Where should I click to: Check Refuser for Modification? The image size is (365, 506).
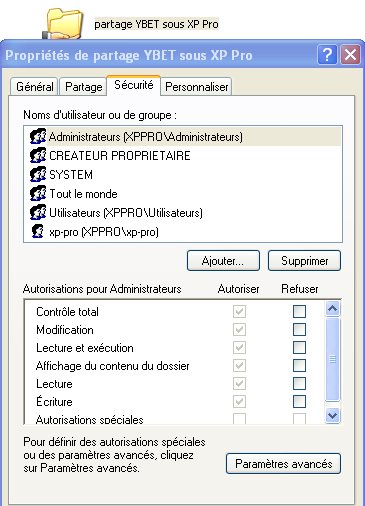click(x=299, y=330)
